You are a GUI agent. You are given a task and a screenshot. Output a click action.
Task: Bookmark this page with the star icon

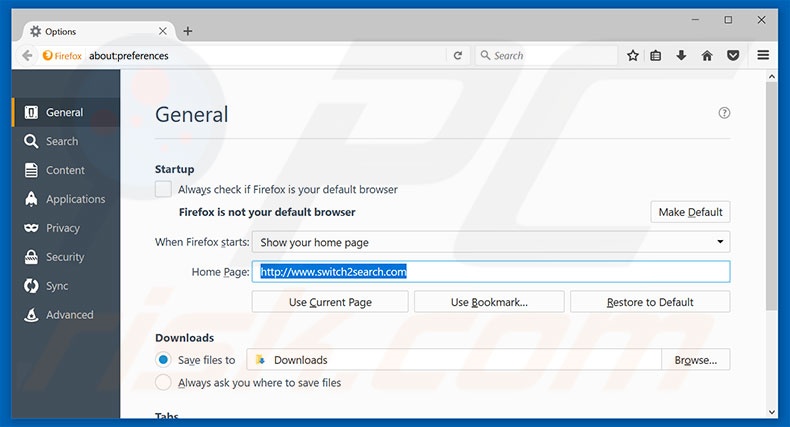pos(633,55)
